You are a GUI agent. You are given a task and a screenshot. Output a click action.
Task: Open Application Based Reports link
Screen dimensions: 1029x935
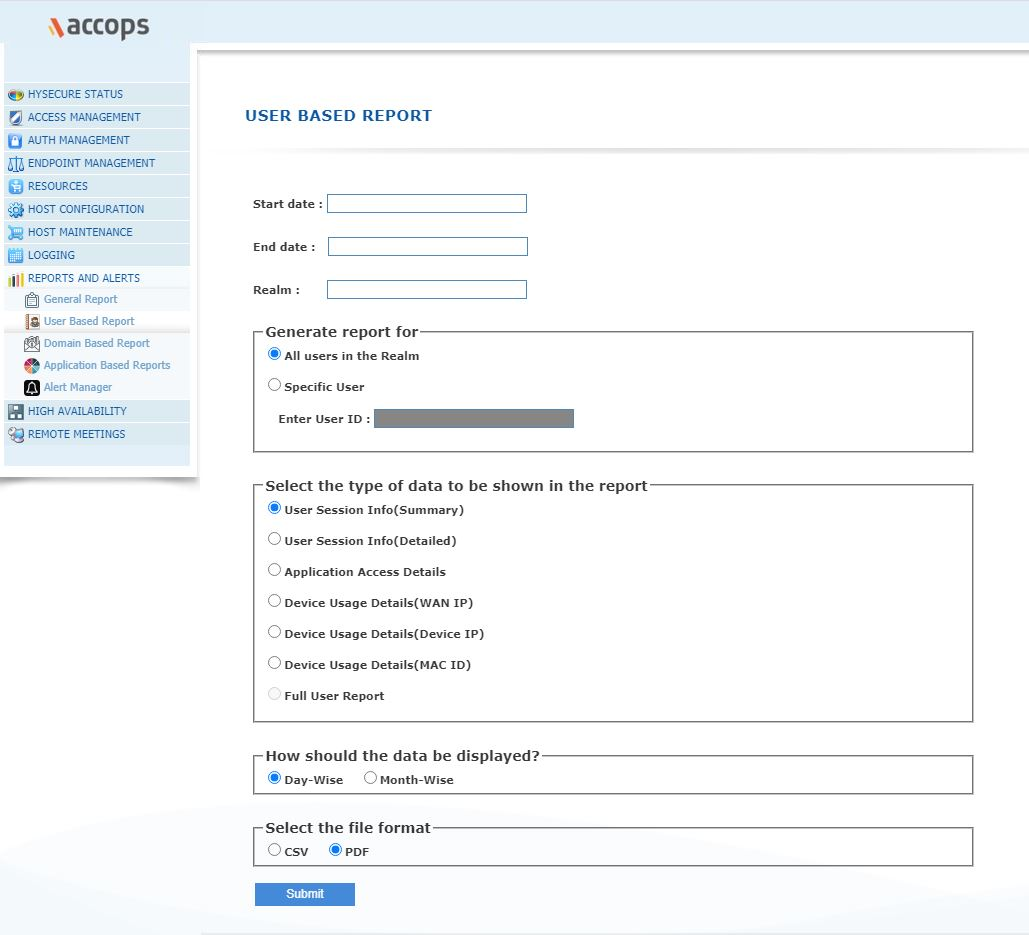click(107, 365)
